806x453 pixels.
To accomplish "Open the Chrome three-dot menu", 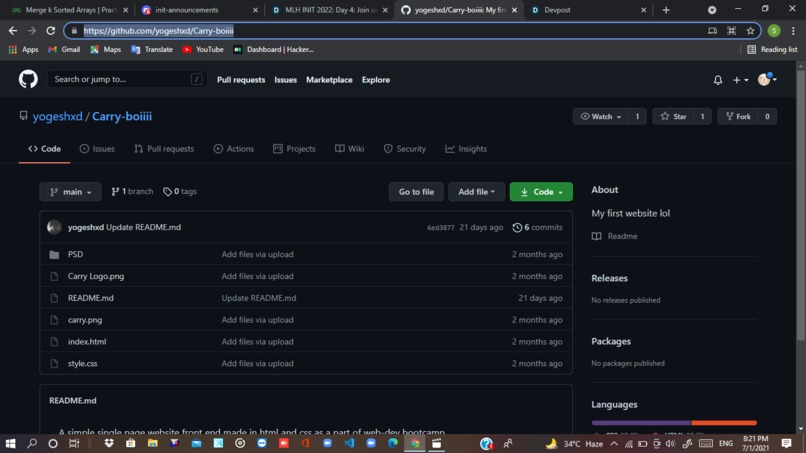I will [793, 31].
